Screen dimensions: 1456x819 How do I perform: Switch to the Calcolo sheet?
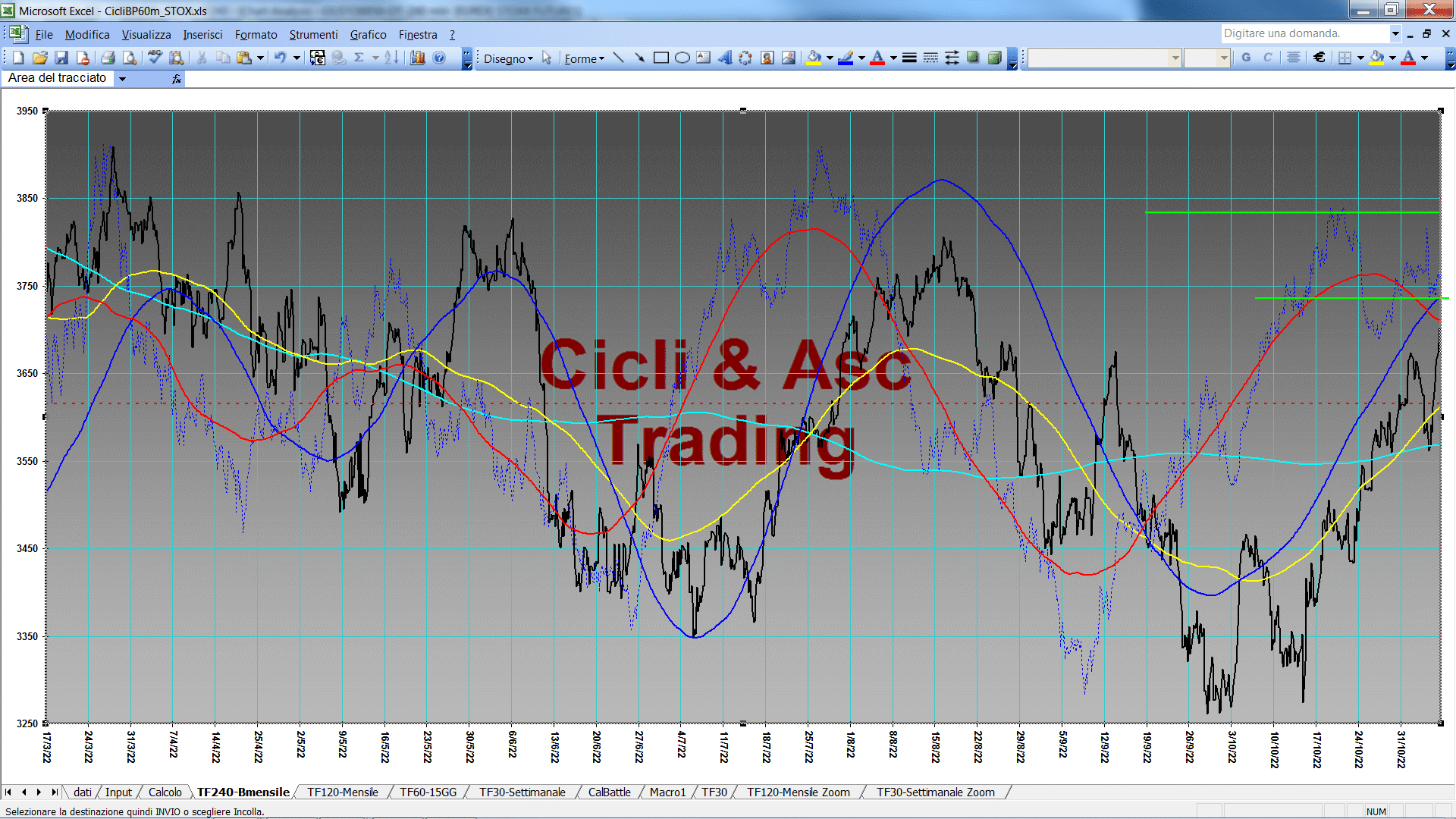point(165,792)
